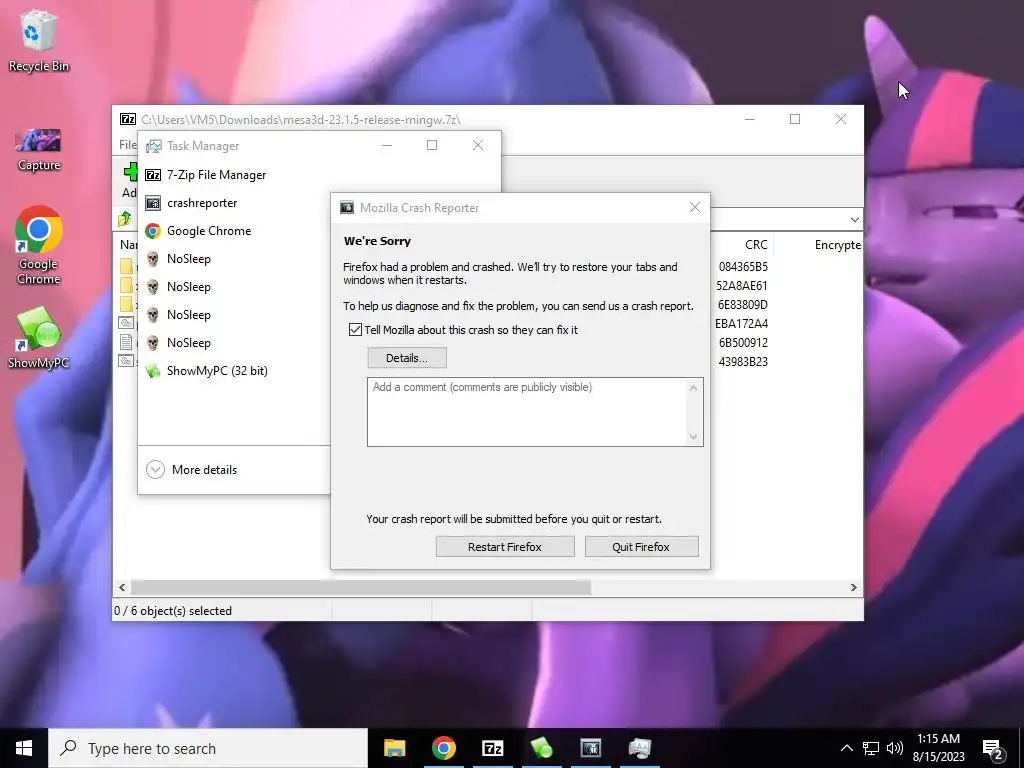Launch Google Chrome from the desktop icon
The height and width of the screenshot is (768, 1024).
pos(39,245)
